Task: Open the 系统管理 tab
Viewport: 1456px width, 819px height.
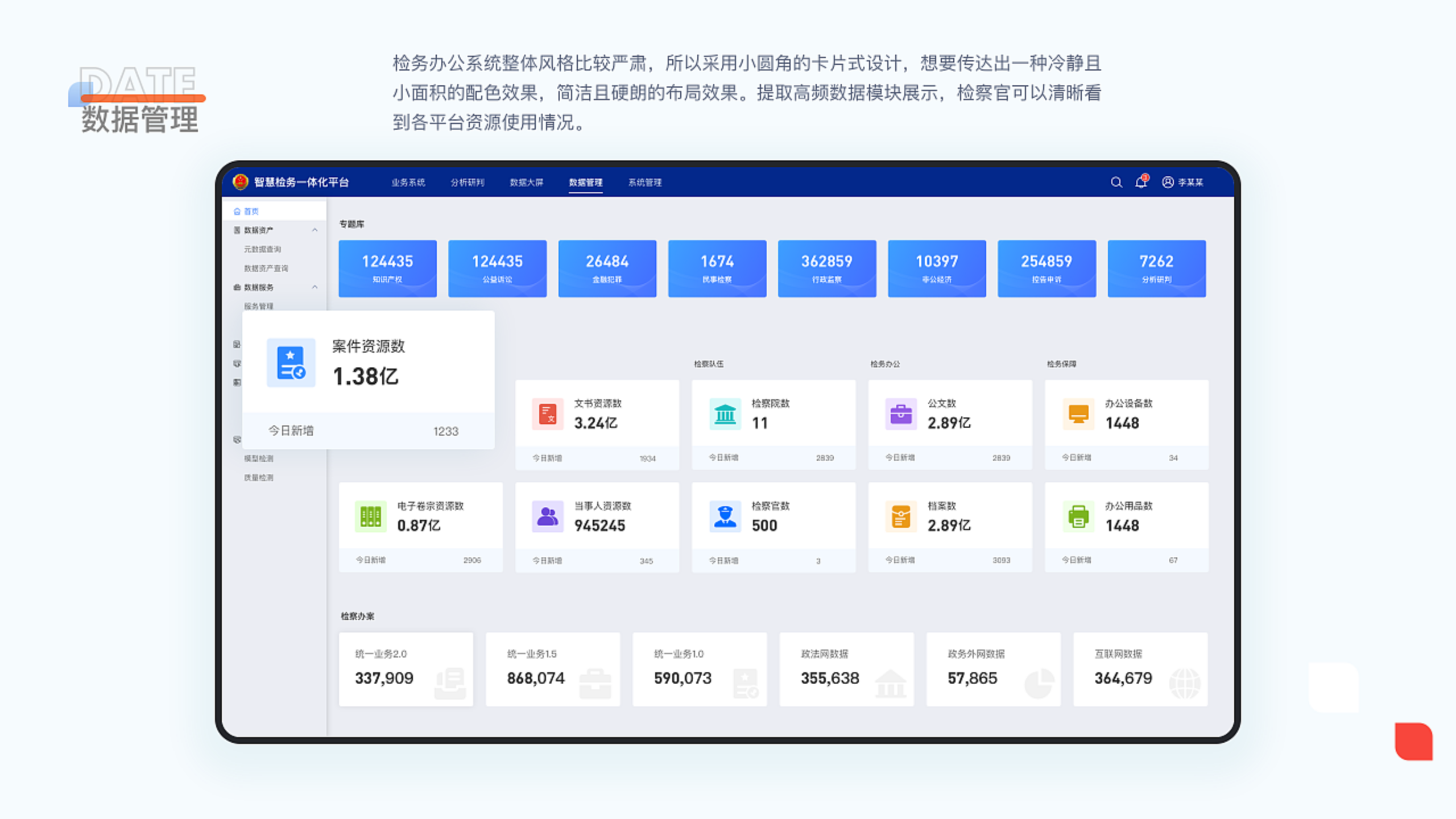Action: tap(644, 183)
